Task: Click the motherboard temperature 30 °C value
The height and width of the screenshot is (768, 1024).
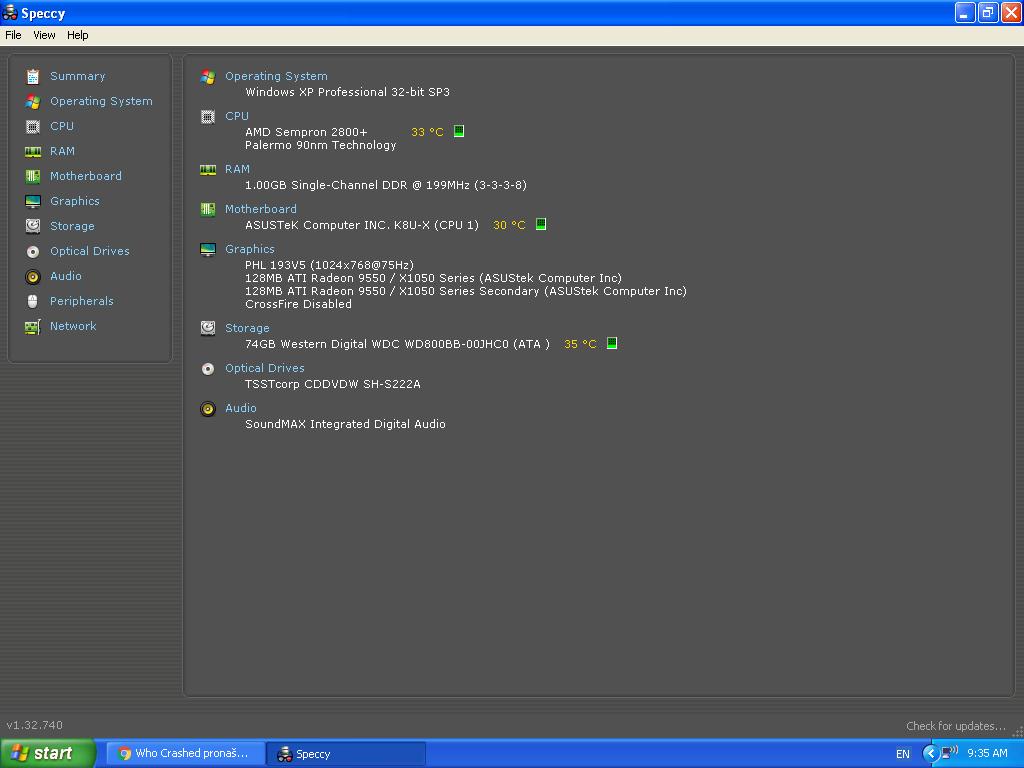Action: (x=509, y=225)
